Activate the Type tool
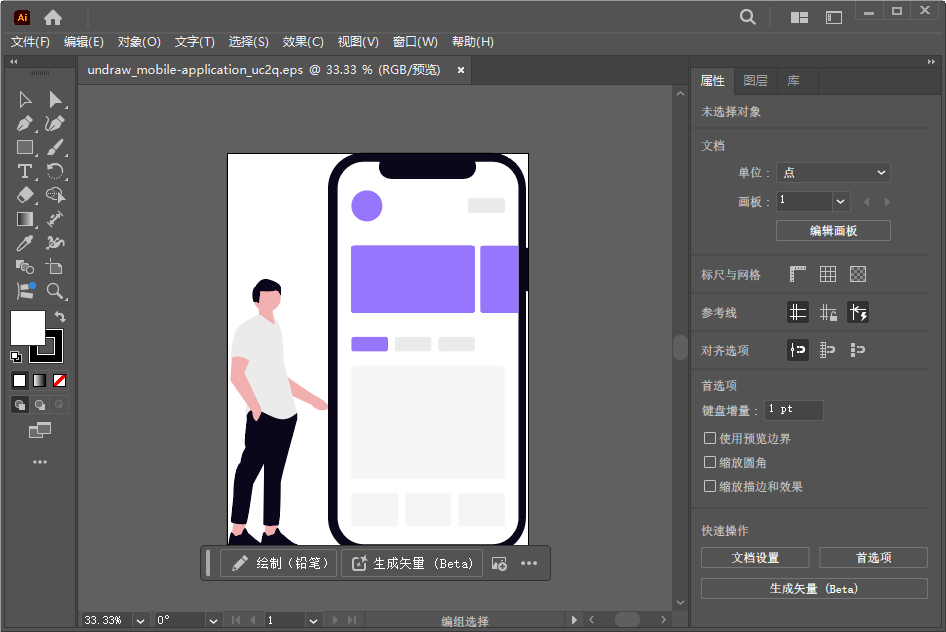This screenshot has width=946, height=632. point(25,171)
